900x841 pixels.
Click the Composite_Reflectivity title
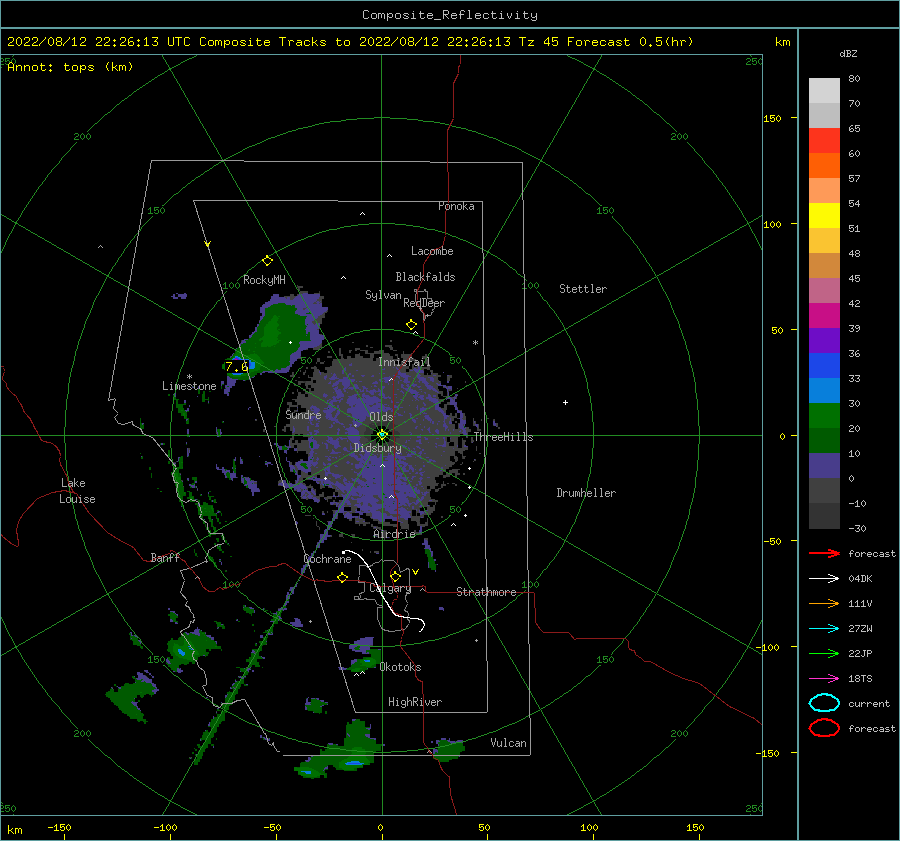pos(449,15)
